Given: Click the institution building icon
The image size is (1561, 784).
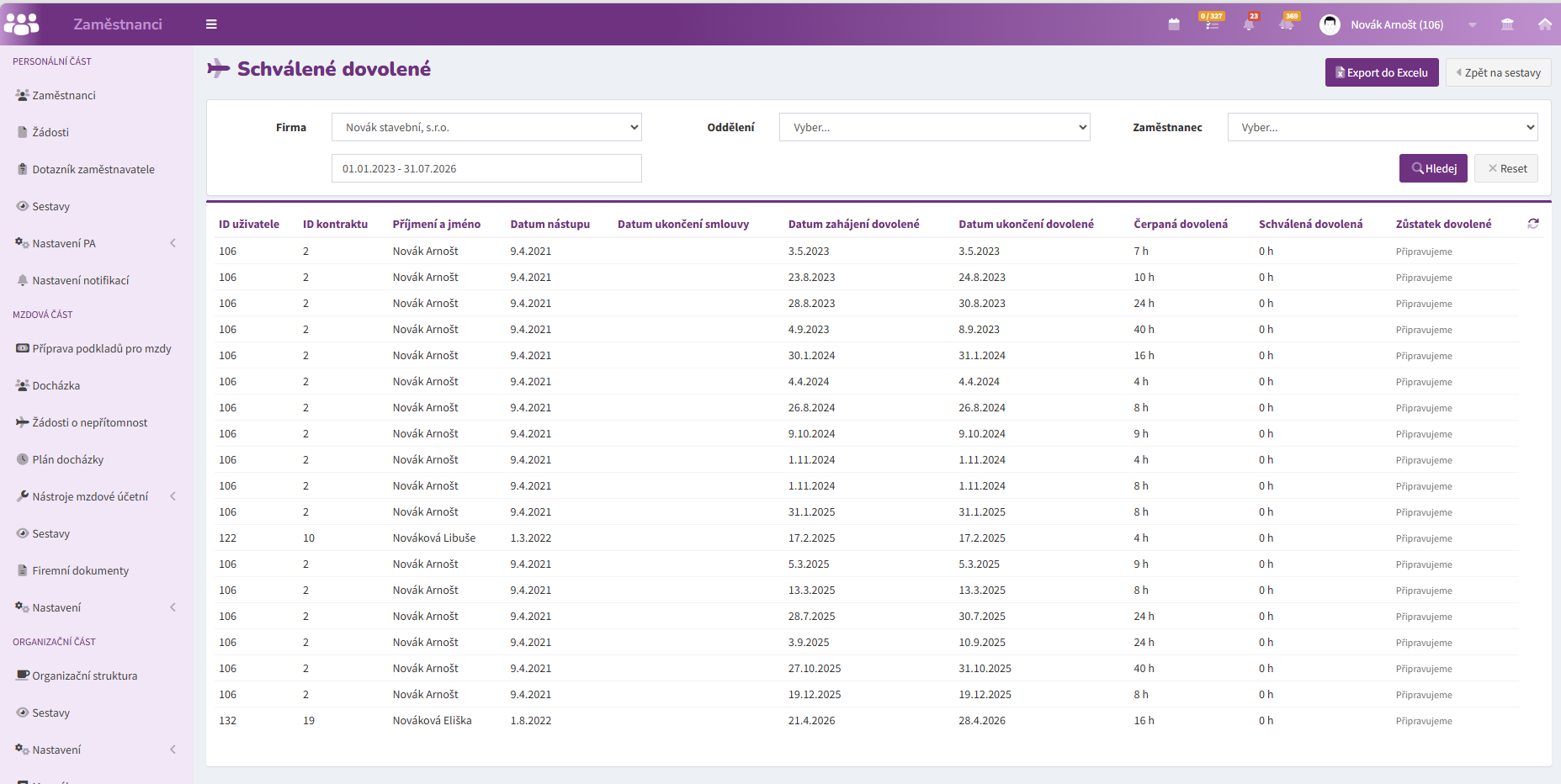Looking at the screenshot, I should pos(1507,24).
